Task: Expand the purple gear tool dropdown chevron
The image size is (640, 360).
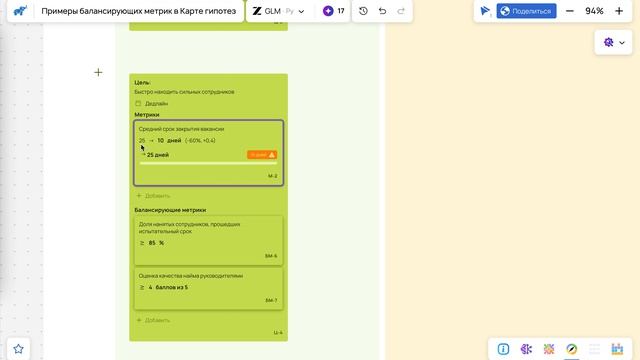Action: point(622,42)
